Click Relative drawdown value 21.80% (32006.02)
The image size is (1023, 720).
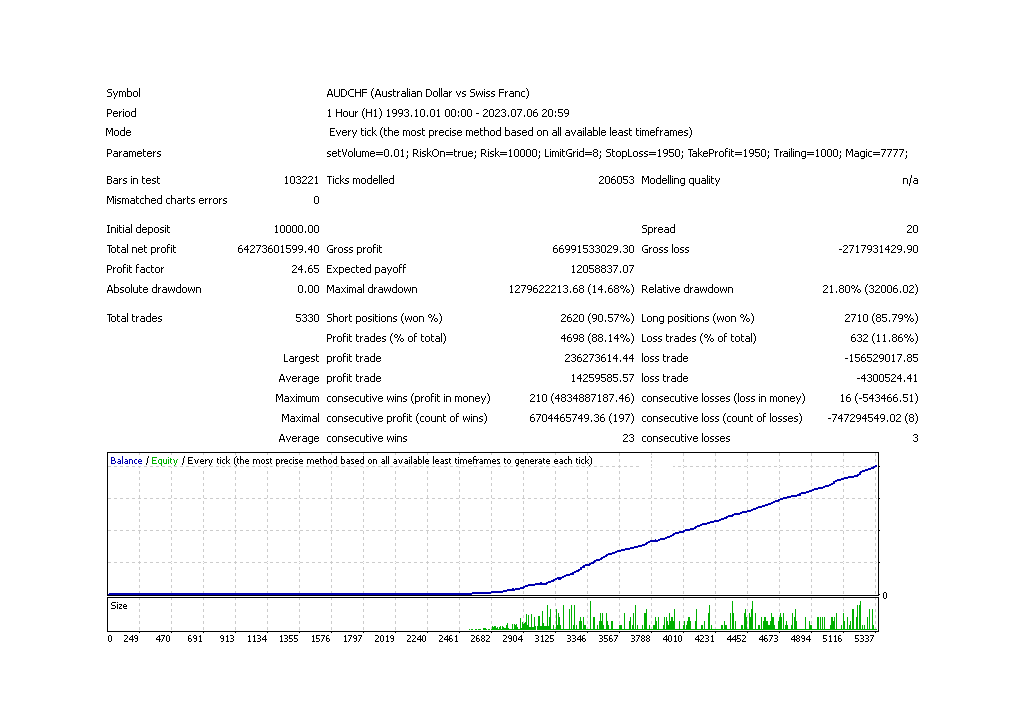(870, 290)
